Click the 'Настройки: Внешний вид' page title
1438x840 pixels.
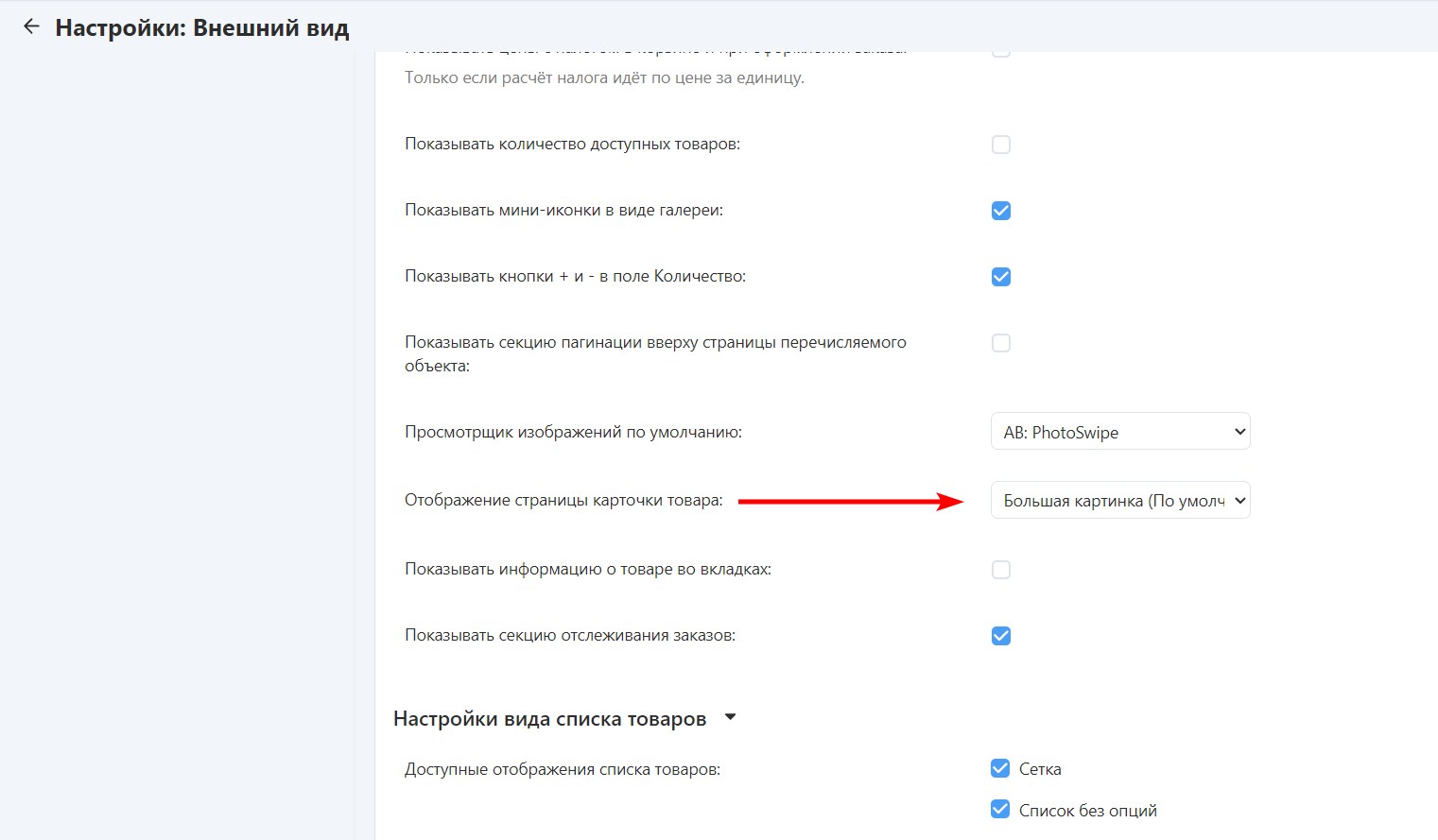click(x=202, y=27)
